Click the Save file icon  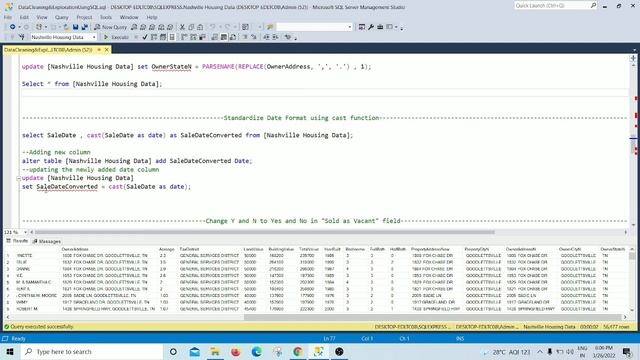76,27
